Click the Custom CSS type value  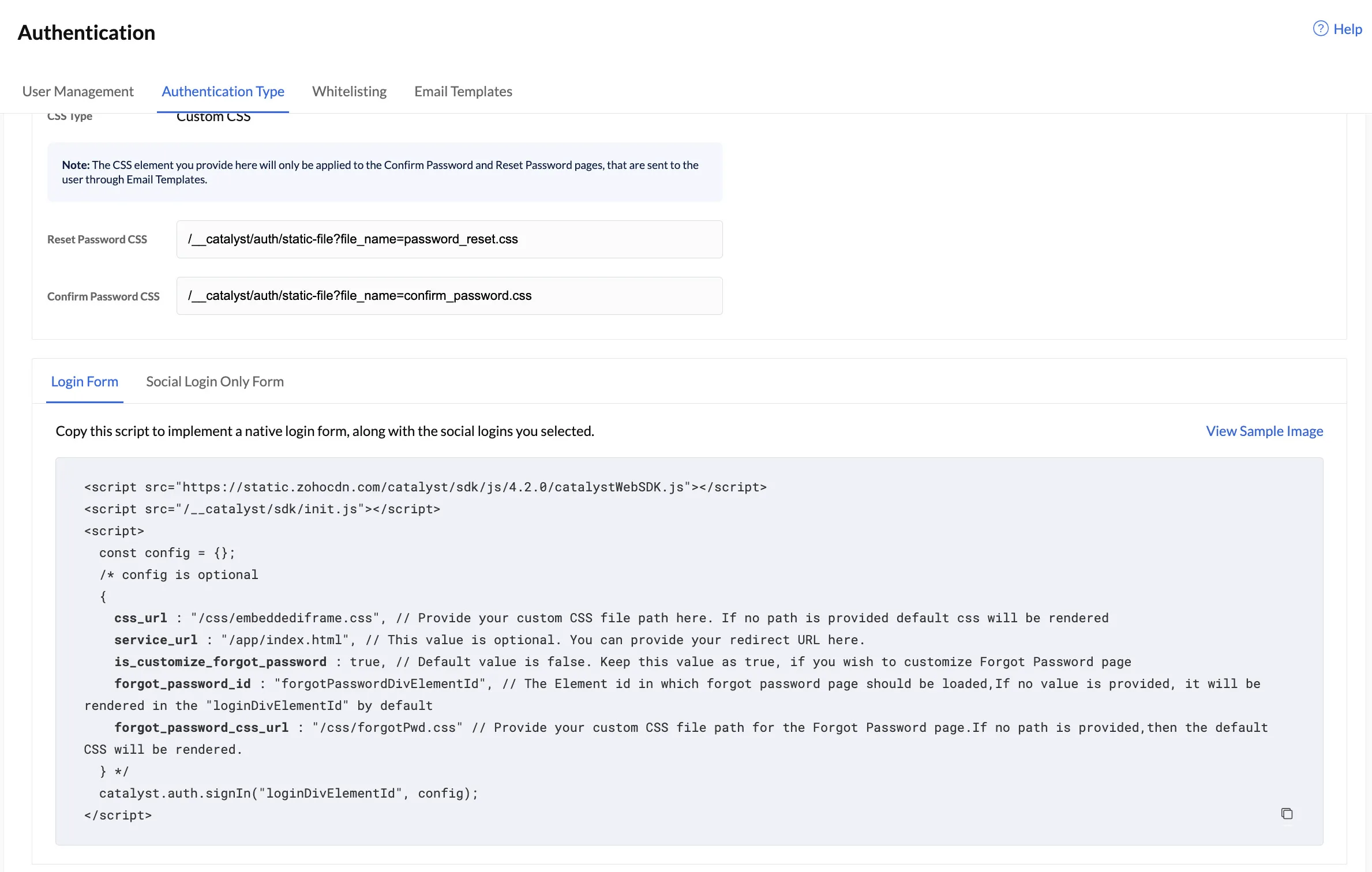pyautogui.click(x=213, y=117)
